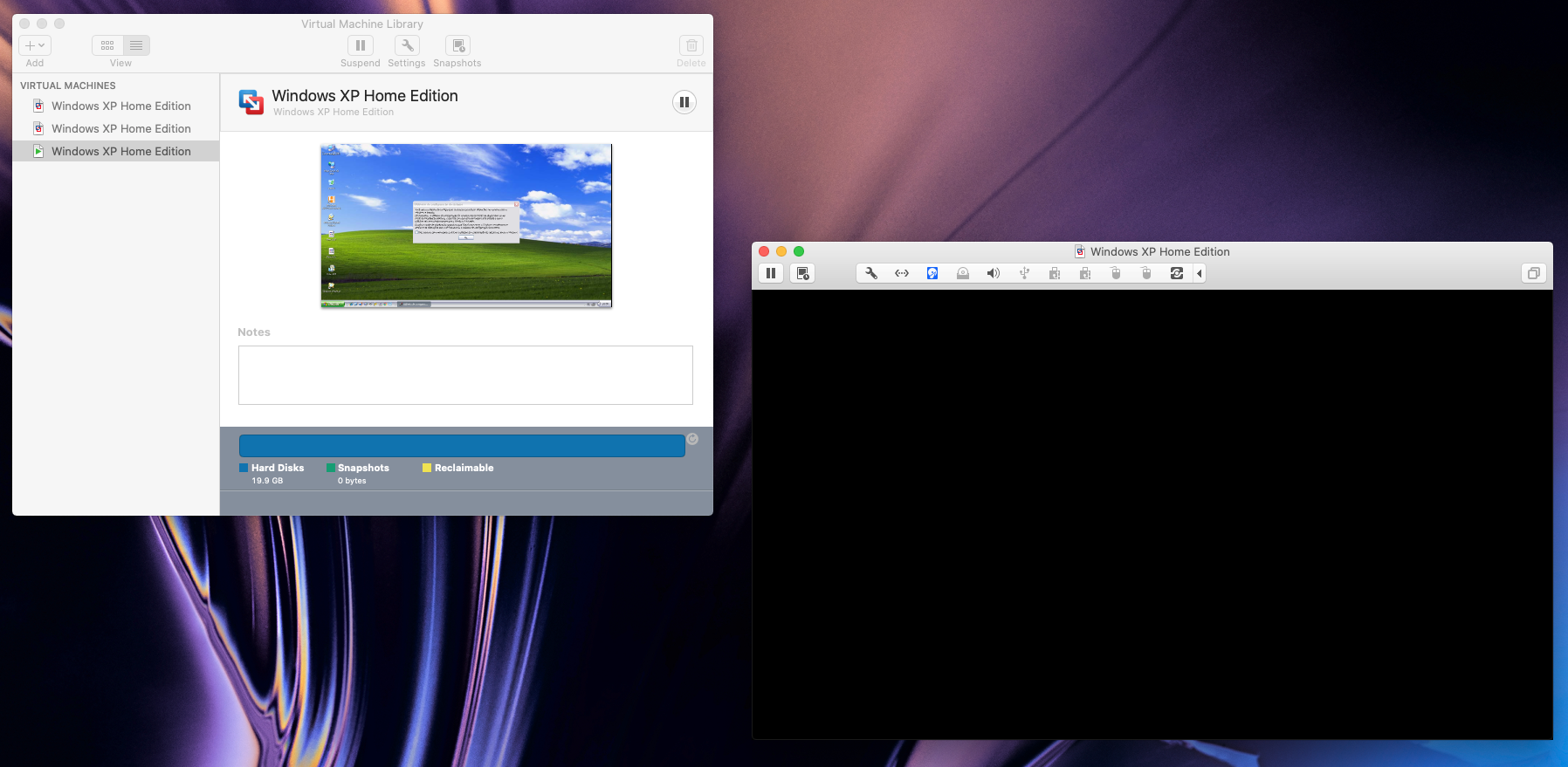Open settings via the VM window wrench icon
Viewport: 1568px width, 767px height.
pyautogui.click(x=871, y=273)
